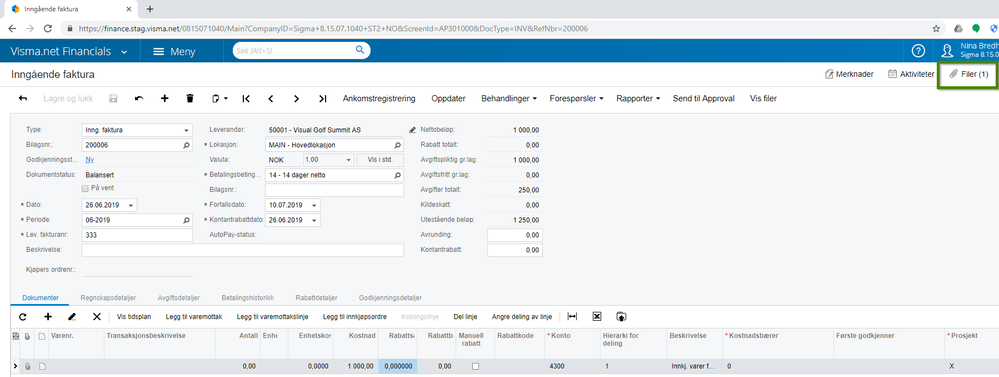The height and width of the screenshot is (377, 999).
Task: Switch to the Rabattdetaljer tab
Action: (x=316, y=297)
